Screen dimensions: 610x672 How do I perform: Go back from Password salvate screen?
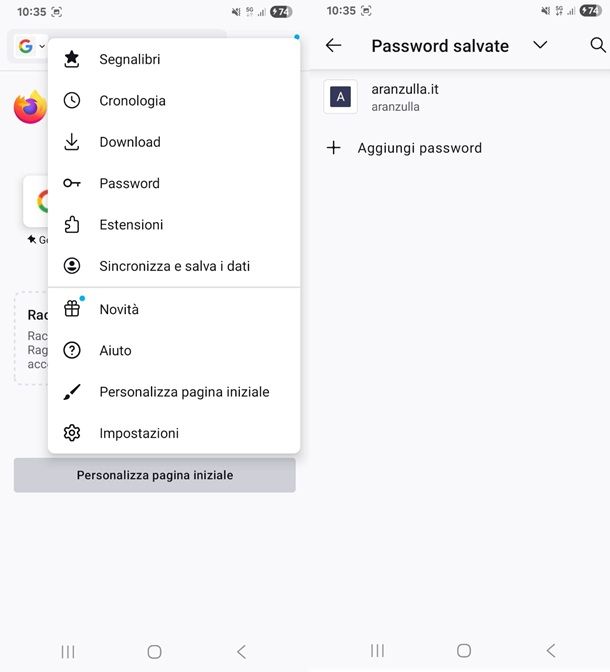(334, 46)
